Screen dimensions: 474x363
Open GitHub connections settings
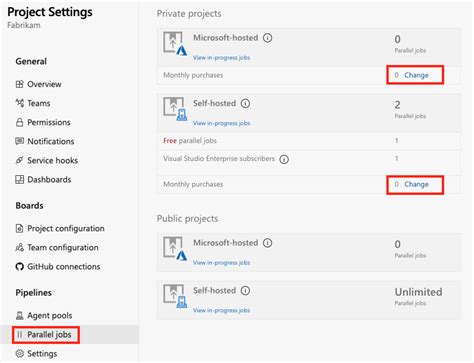coord(64,267)
